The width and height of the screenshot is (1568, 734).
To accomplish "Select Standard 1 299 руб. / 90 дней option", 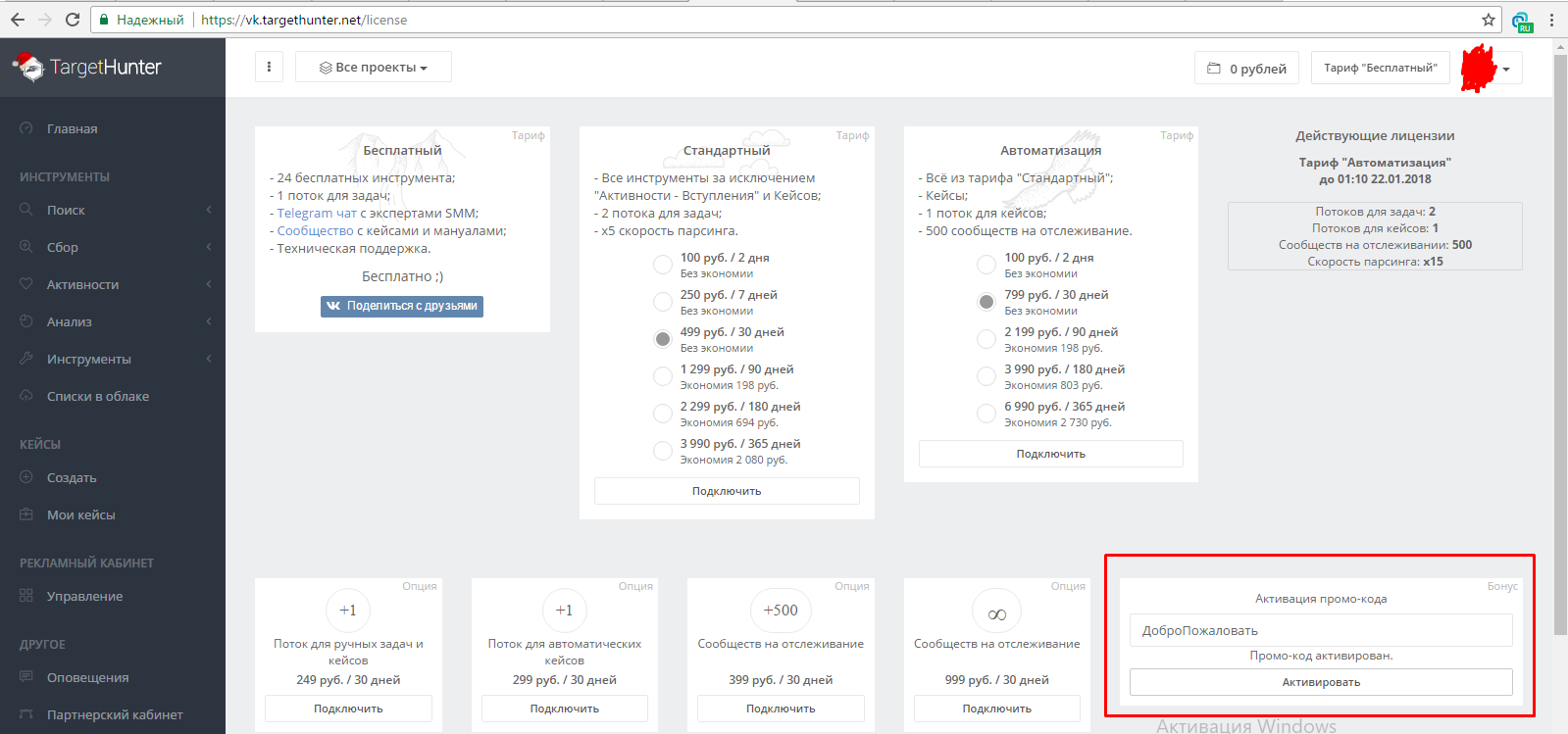I will 663,376.
